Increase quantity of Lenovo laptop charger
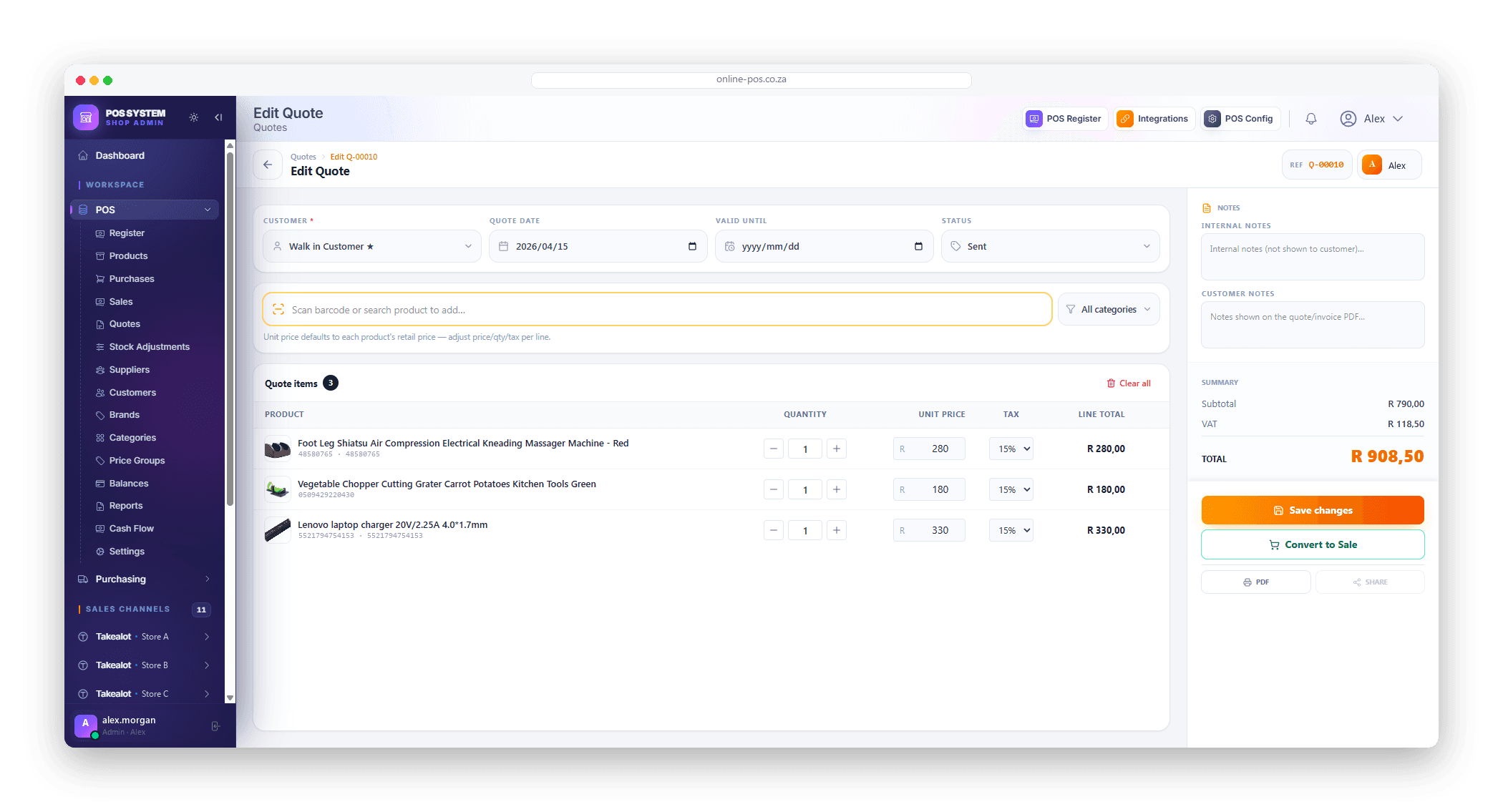The image size is (1503, 812). (836, 530)
